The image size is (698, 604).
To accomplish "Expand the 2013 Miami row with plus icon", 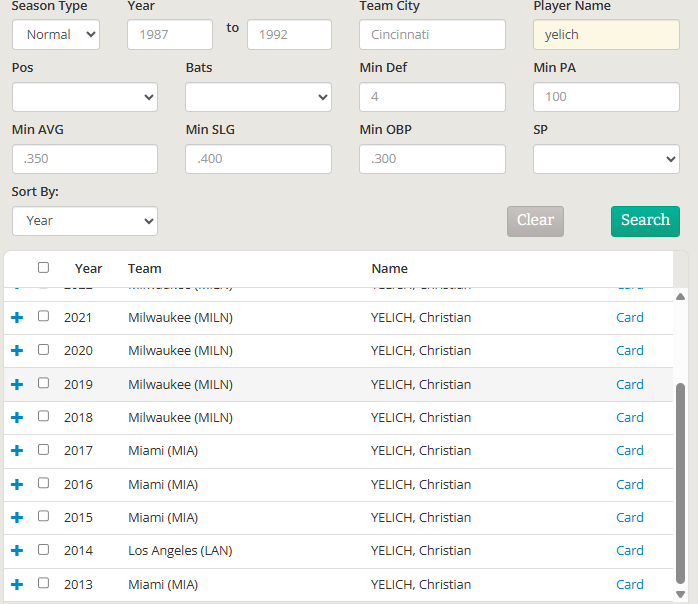I will (17, 584).
